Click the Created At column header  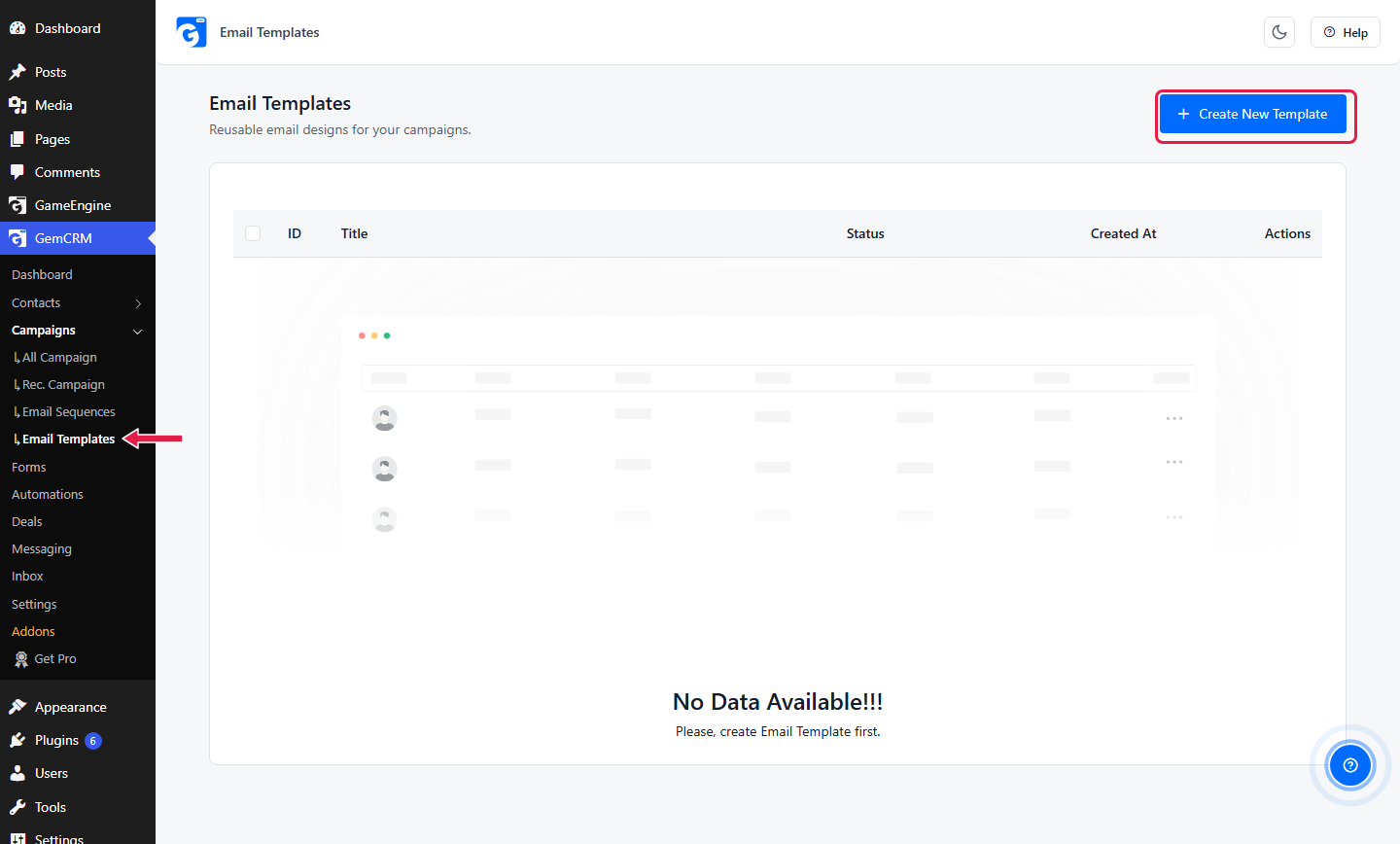pyautogui.click(x=1124, y=233)
